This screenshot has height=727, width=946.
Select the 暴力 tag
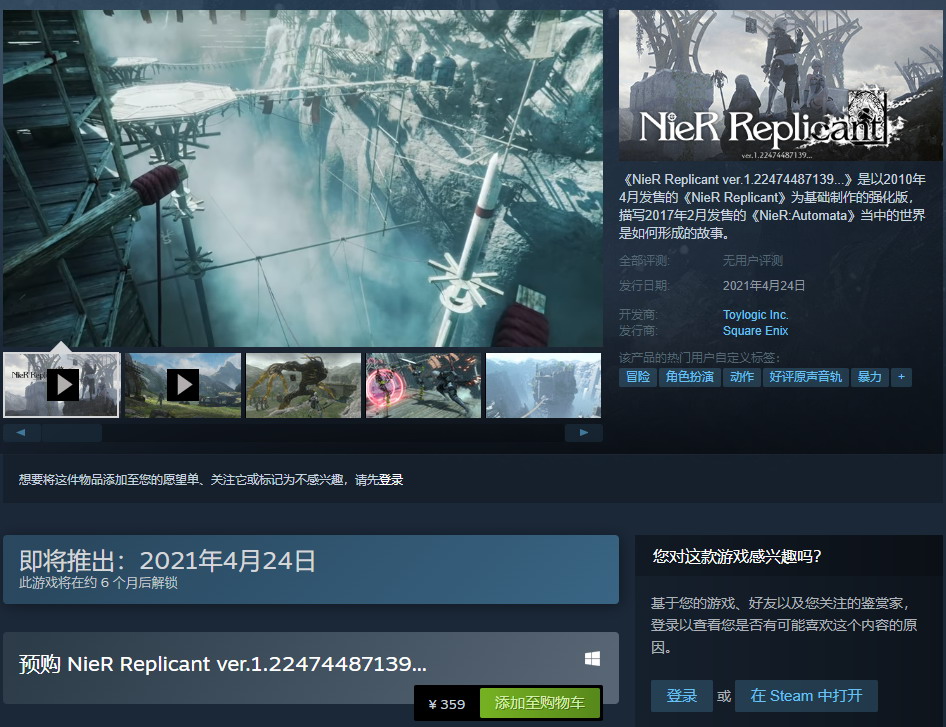869,377
